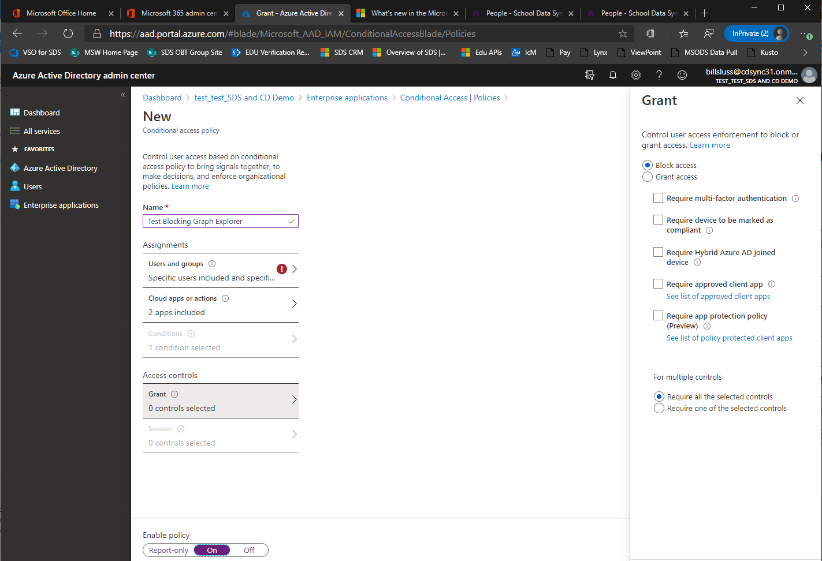This screenshot has height=561, width=822.
Task: Set Enable policy to Off
Action: pos(249,550)
